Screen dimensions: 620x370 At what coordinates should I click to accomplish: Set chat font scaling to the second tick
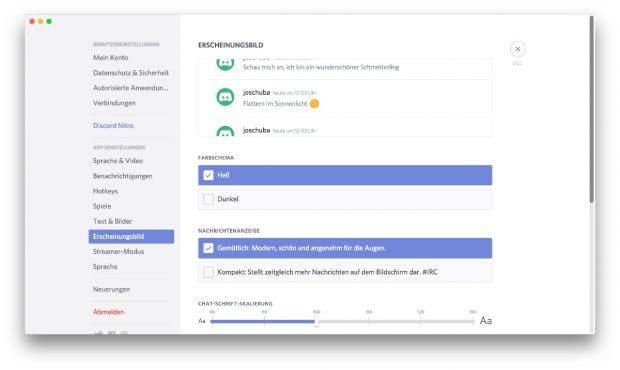point(264,321)
